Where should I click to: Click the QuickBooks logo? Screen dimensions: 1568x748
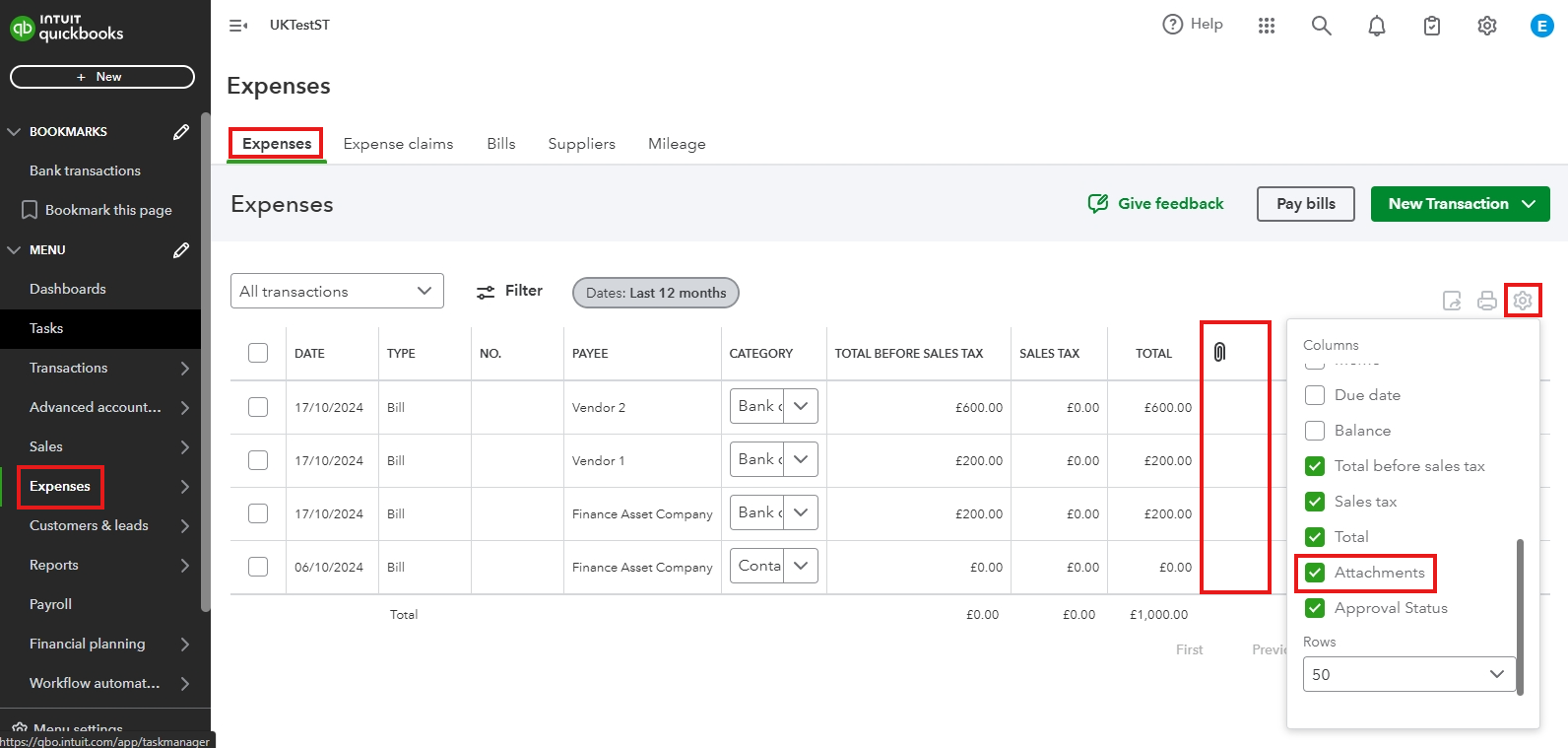click(x=67, y=28)
